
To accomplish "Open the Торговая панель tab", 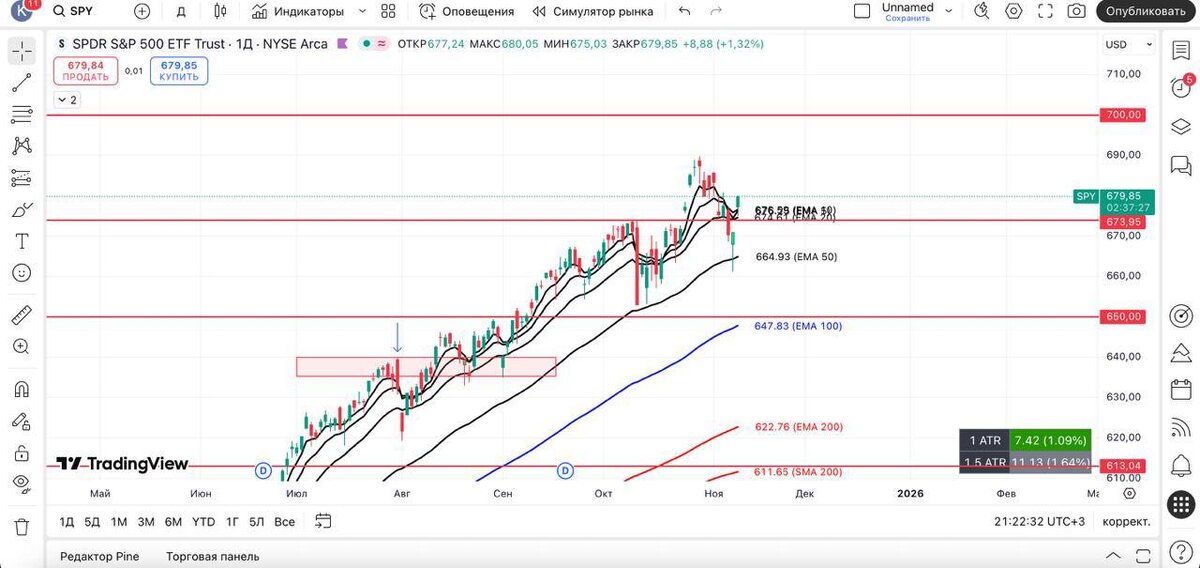I will tap(212, 556).
